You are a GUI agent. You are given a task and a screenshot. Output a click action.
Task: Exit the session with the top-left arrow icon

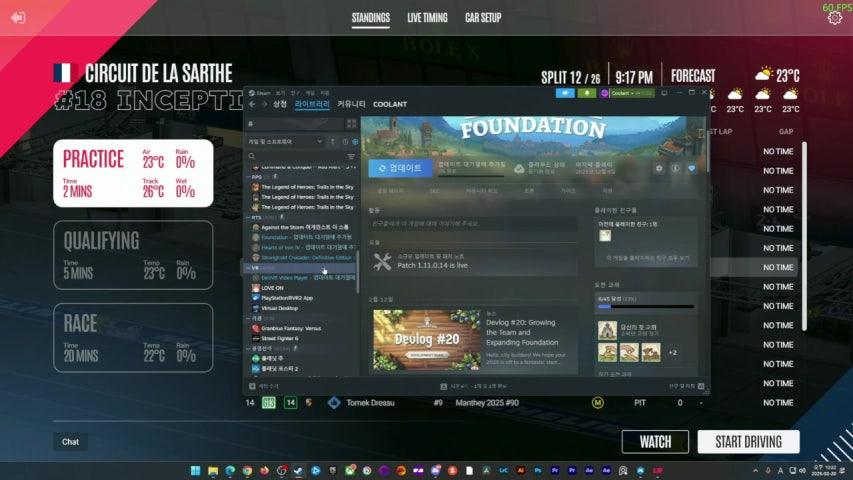(18, 18)
